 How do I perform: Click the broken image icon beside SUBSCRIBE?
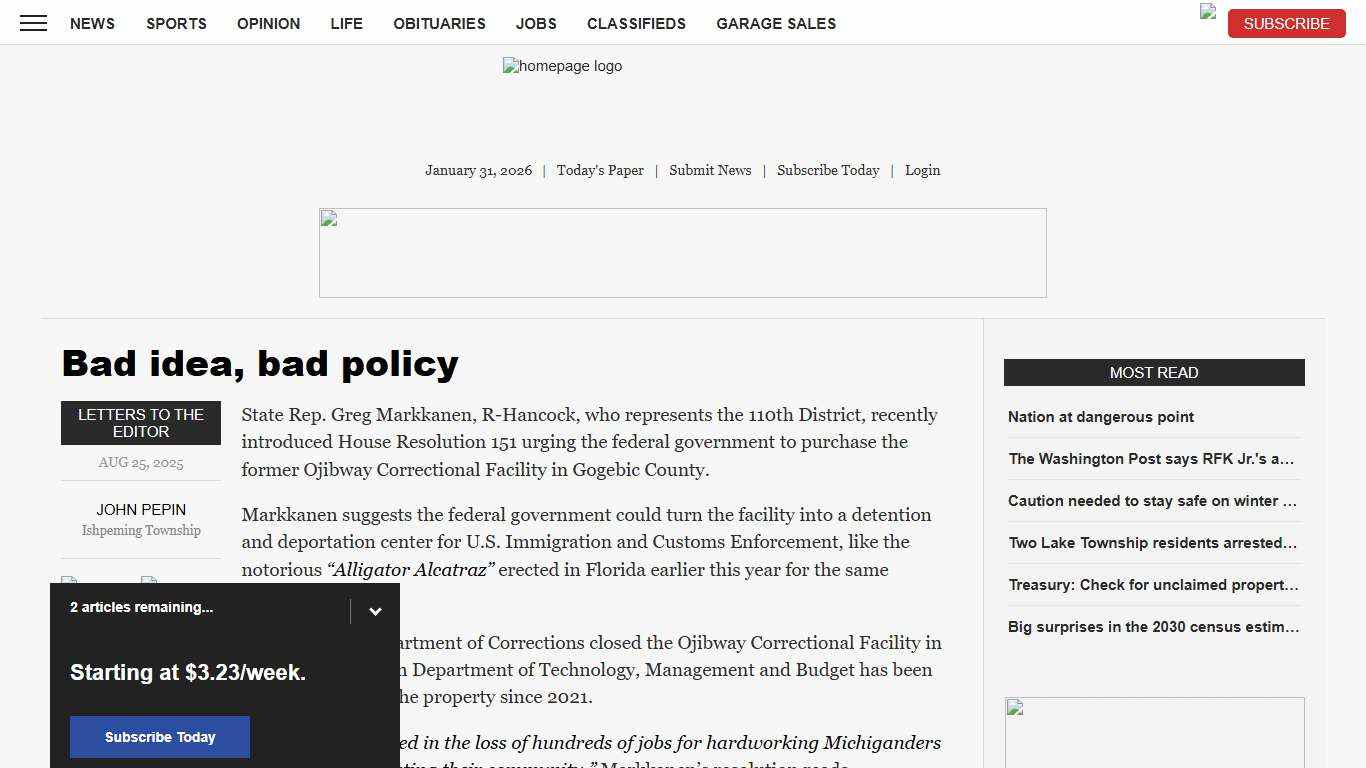tap(1206, 14)
